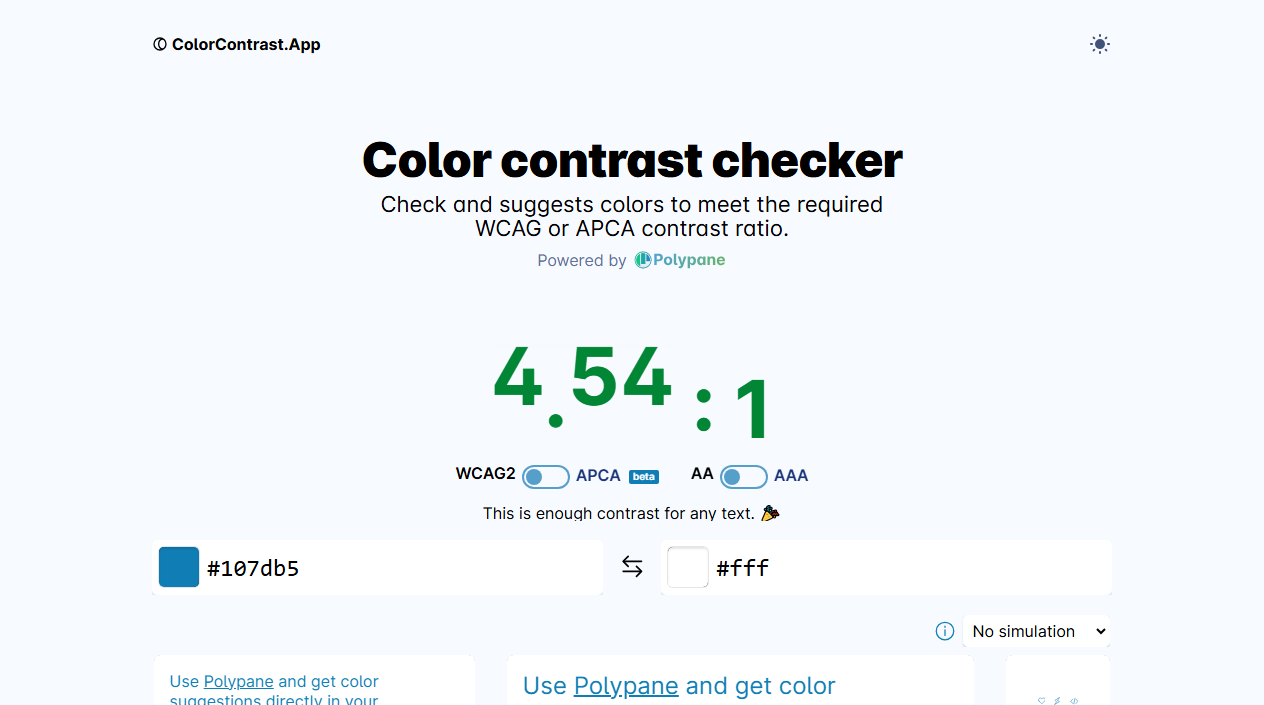Toggle the rating level from AA to AAA
Viewport: 1264px width, 705px height.
point(744,476)
